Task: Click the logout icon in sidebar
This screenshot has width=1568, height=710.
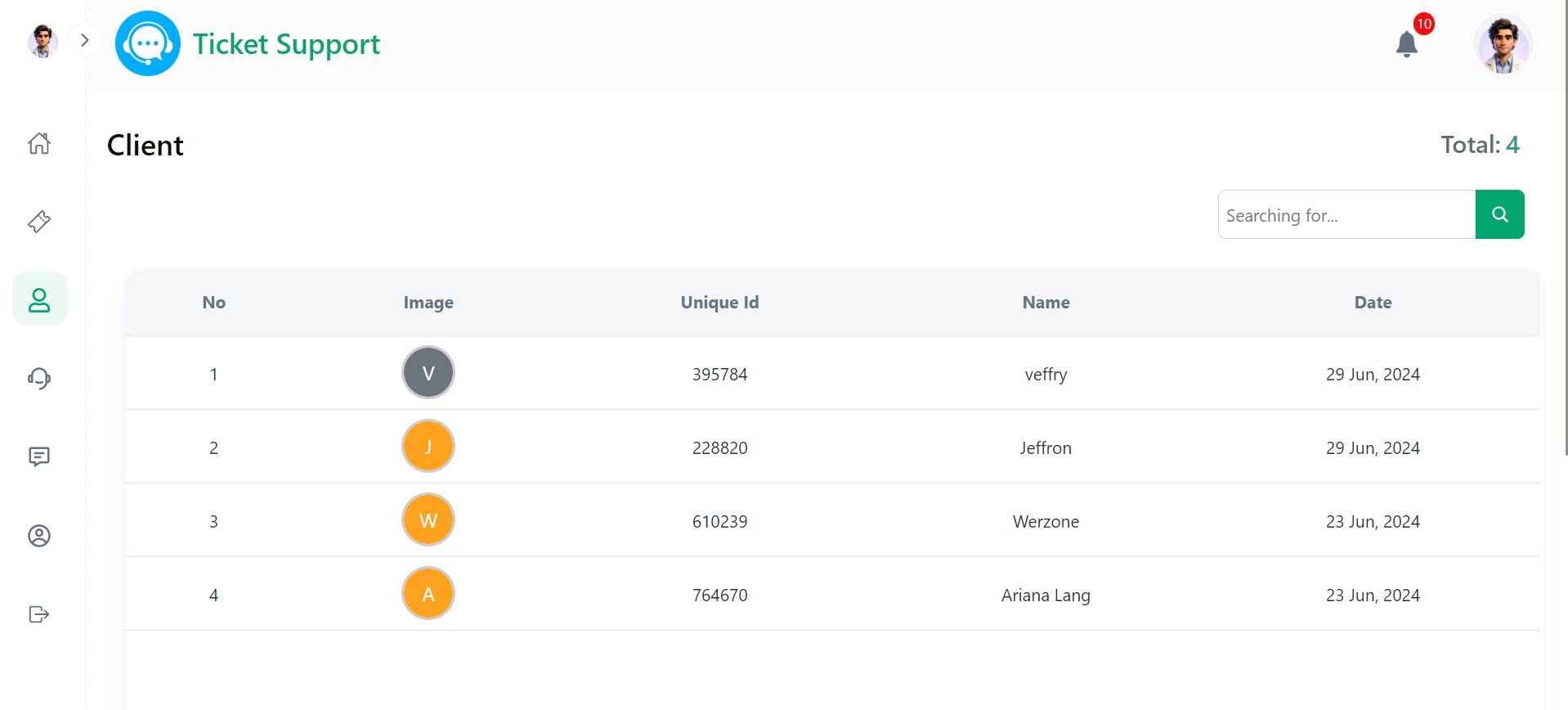Action: coord(39,614)
